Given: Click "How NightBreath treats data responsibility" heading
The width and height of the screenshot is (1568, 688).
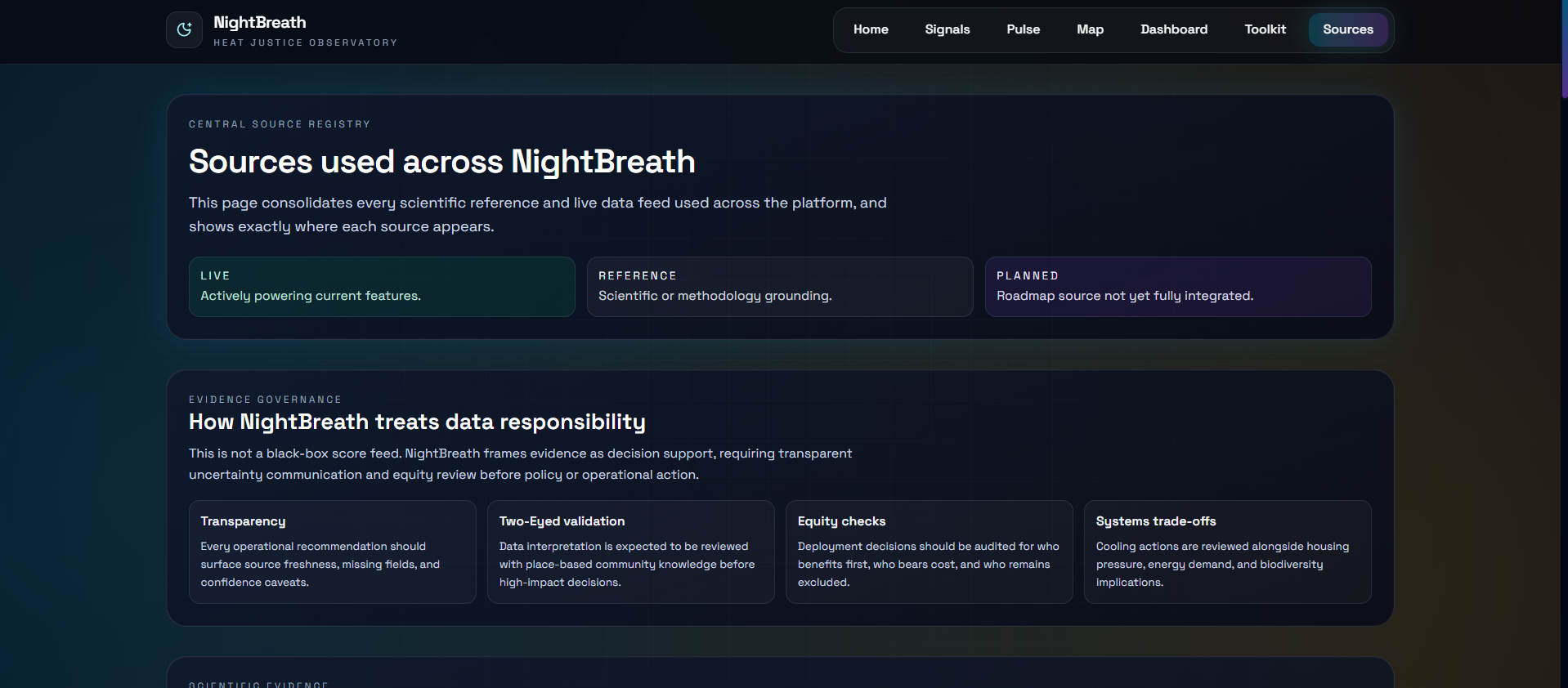Looking at the screenshot, I should pos(417,422).
